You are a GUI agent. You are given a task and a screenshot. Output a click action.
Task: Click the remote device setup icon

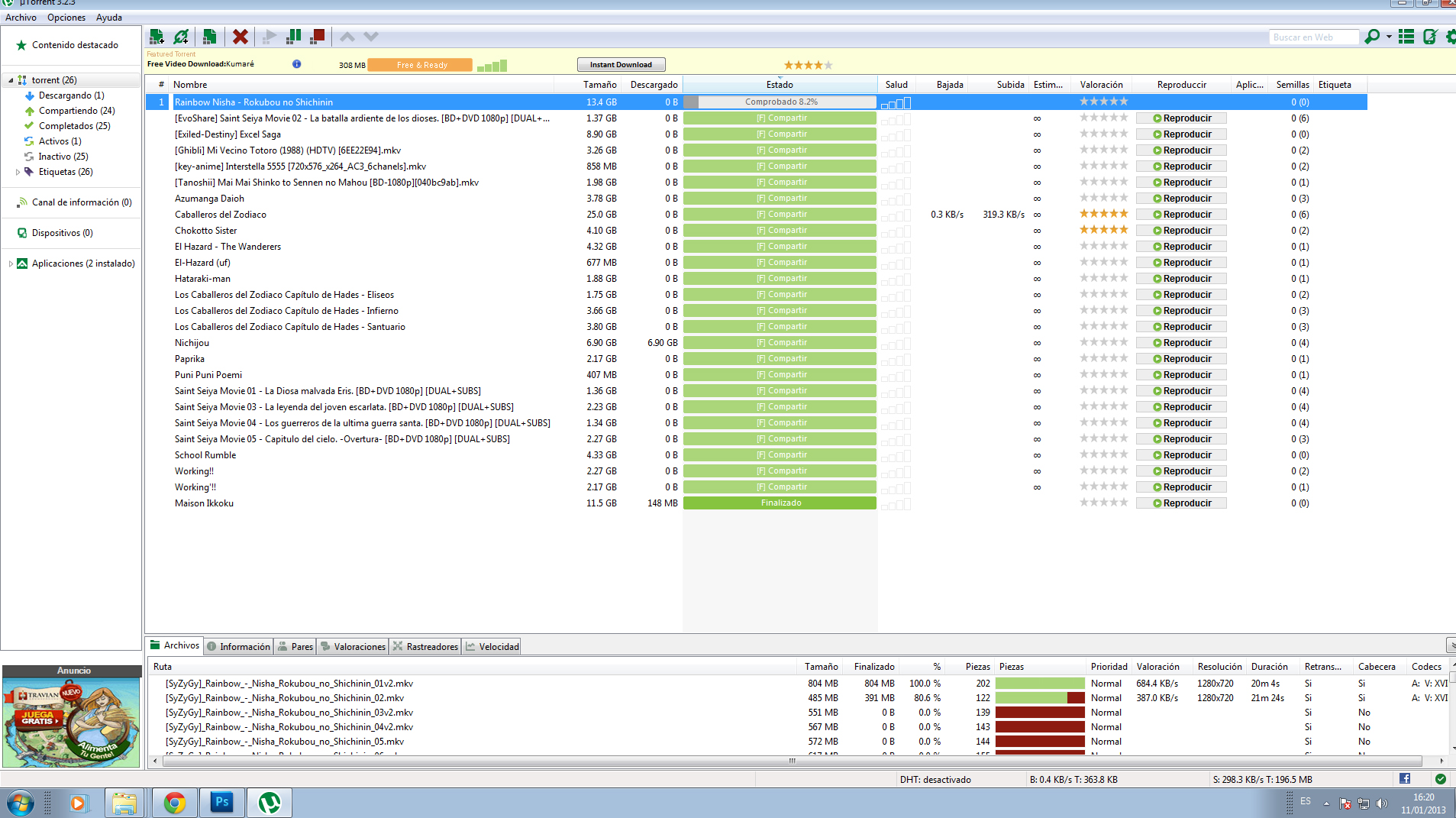click(x=1429, y=37)
